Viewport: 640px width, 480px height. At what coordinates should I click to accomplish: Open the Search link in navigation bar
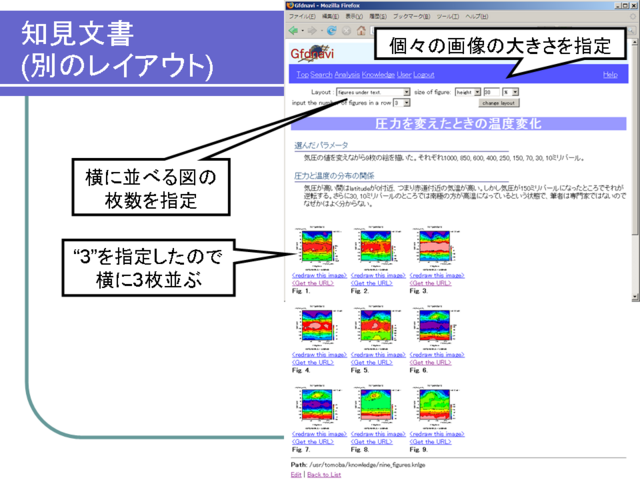(x=321, y=74)
